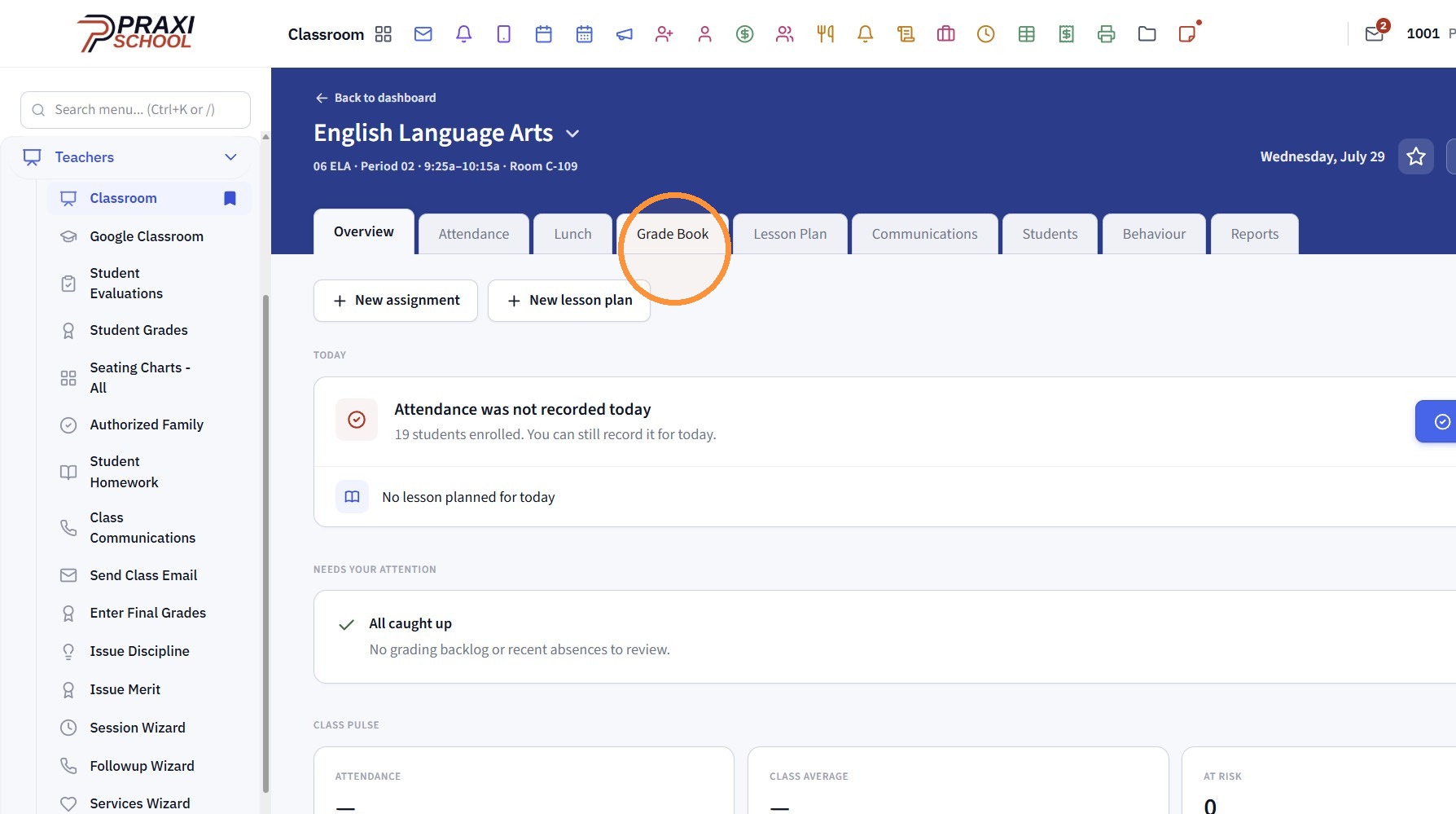Toggle the Classroom bookmark icon in sidebar

230,198
